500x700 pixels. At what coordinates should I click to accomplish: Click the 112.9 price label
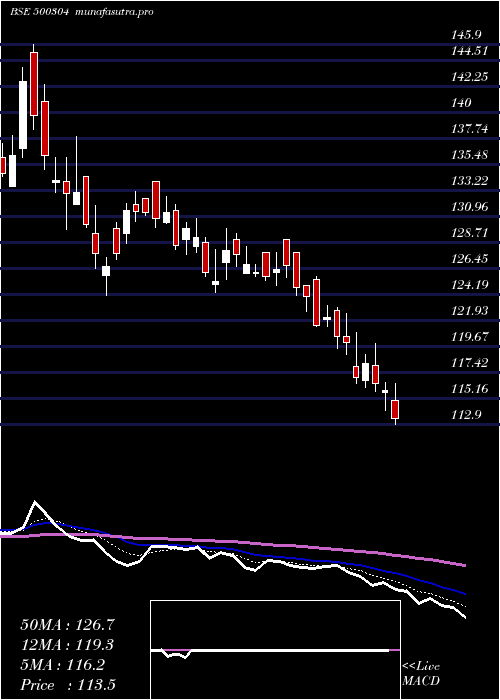466,415
